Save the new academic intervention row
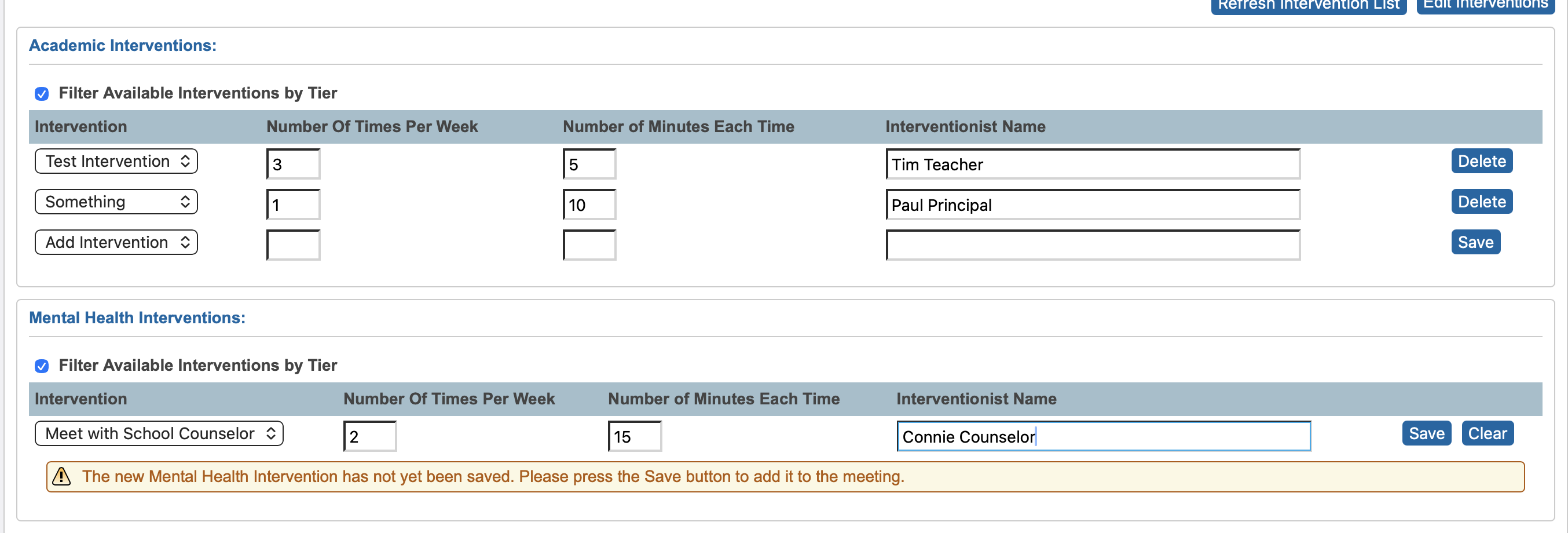This screenshot has width=1568, height=533. click(x=1475, y=242)
